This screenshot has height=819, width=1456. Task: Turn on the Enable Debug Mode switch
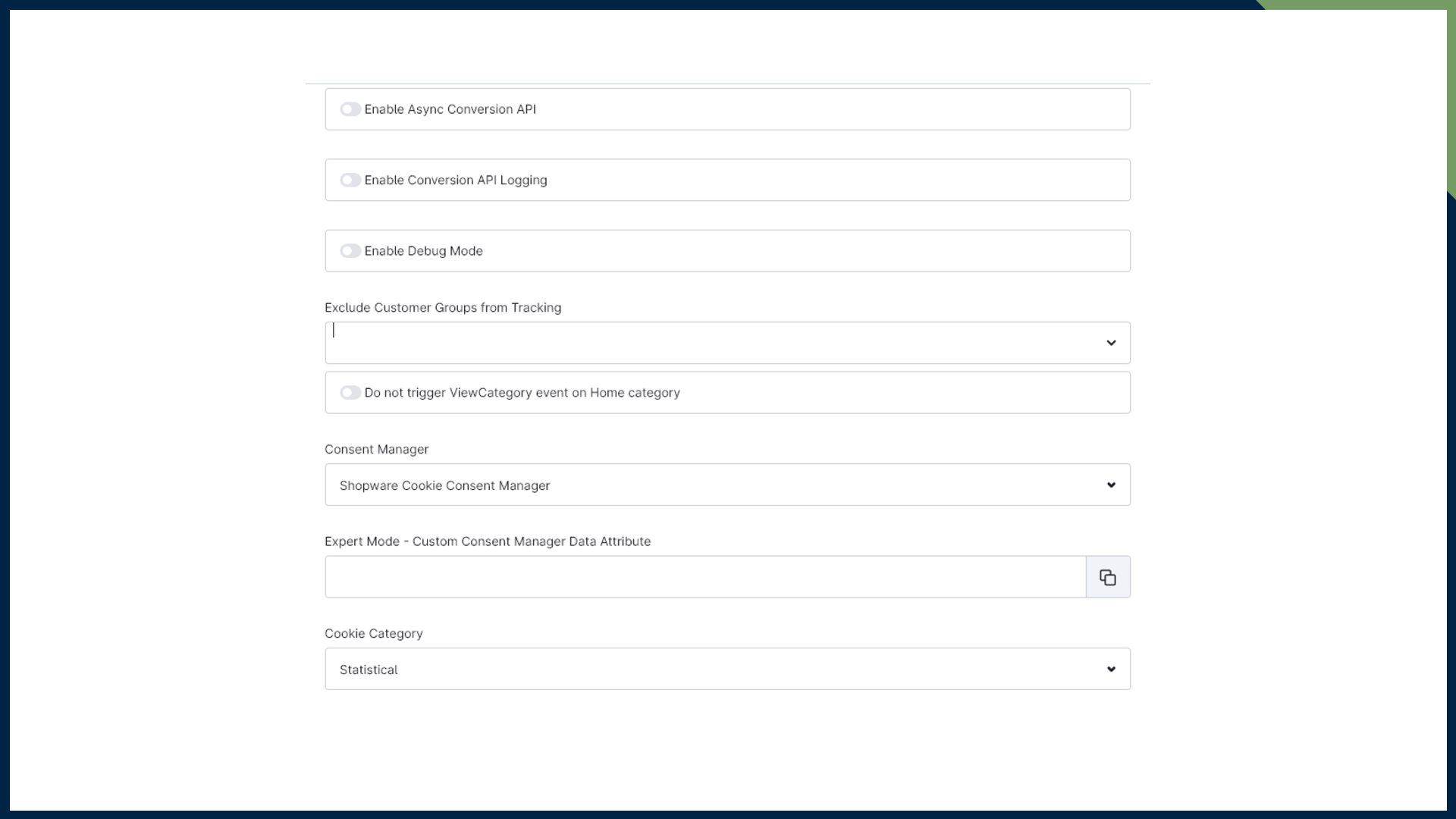tap(350, 251)
